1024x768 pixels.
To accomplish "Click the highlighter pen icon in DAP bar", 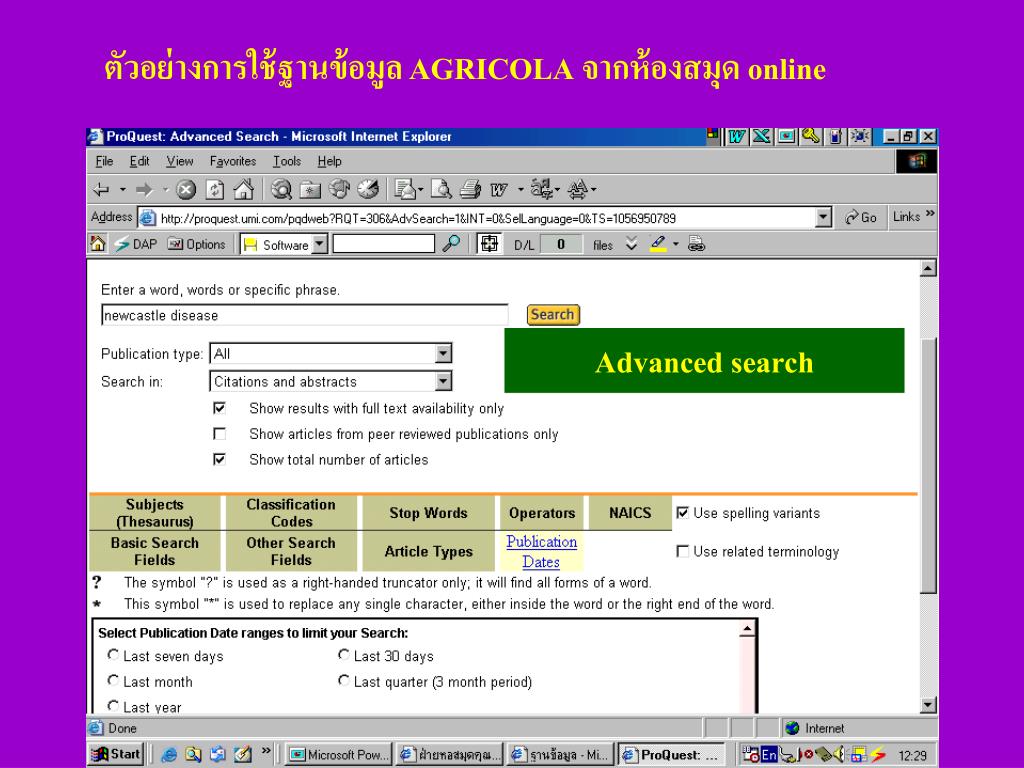I will [x=658, y=244].
